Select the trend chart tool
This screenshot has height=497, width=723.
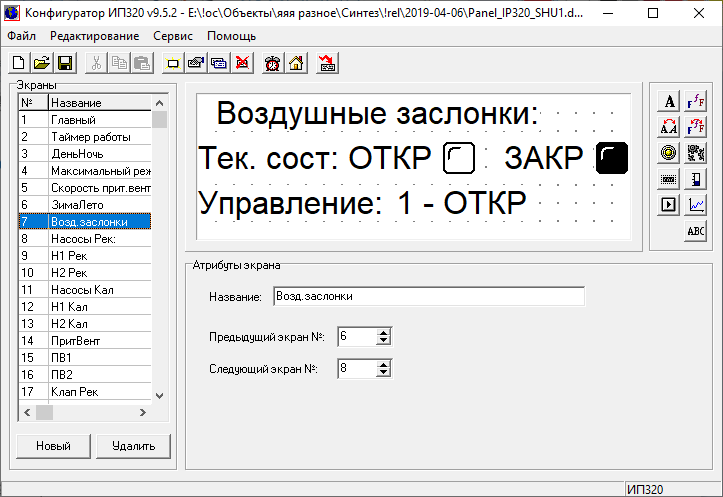click(696, 205)
